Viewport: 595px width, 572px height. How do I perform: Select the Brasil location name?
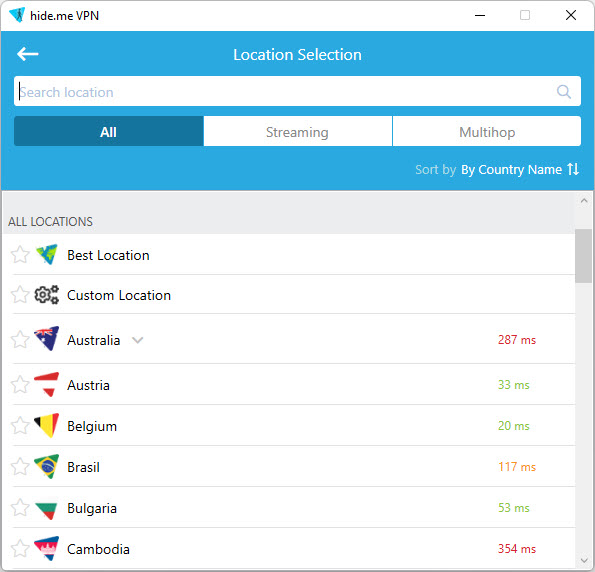pos(83,467)
